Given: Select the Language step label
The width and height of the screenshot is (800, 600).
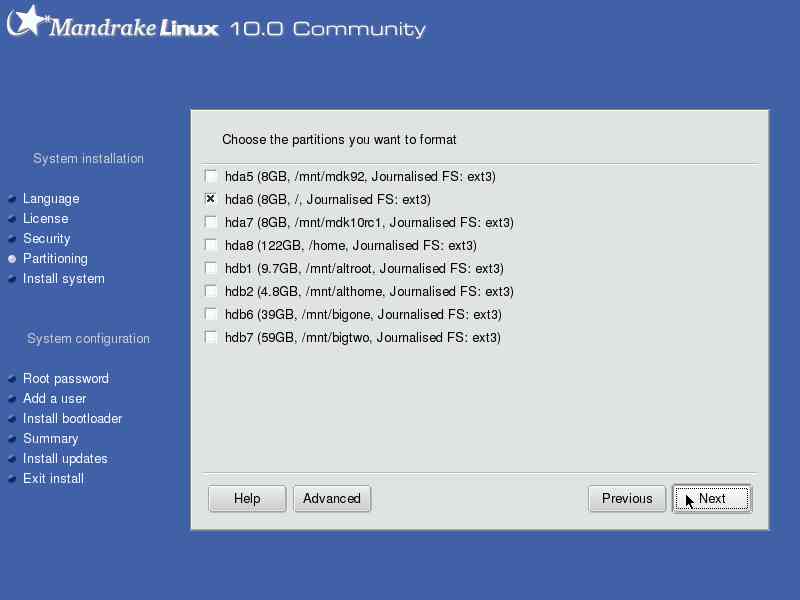Looking at the screenshot, I should pyautogui.click(x=51, y=199).
